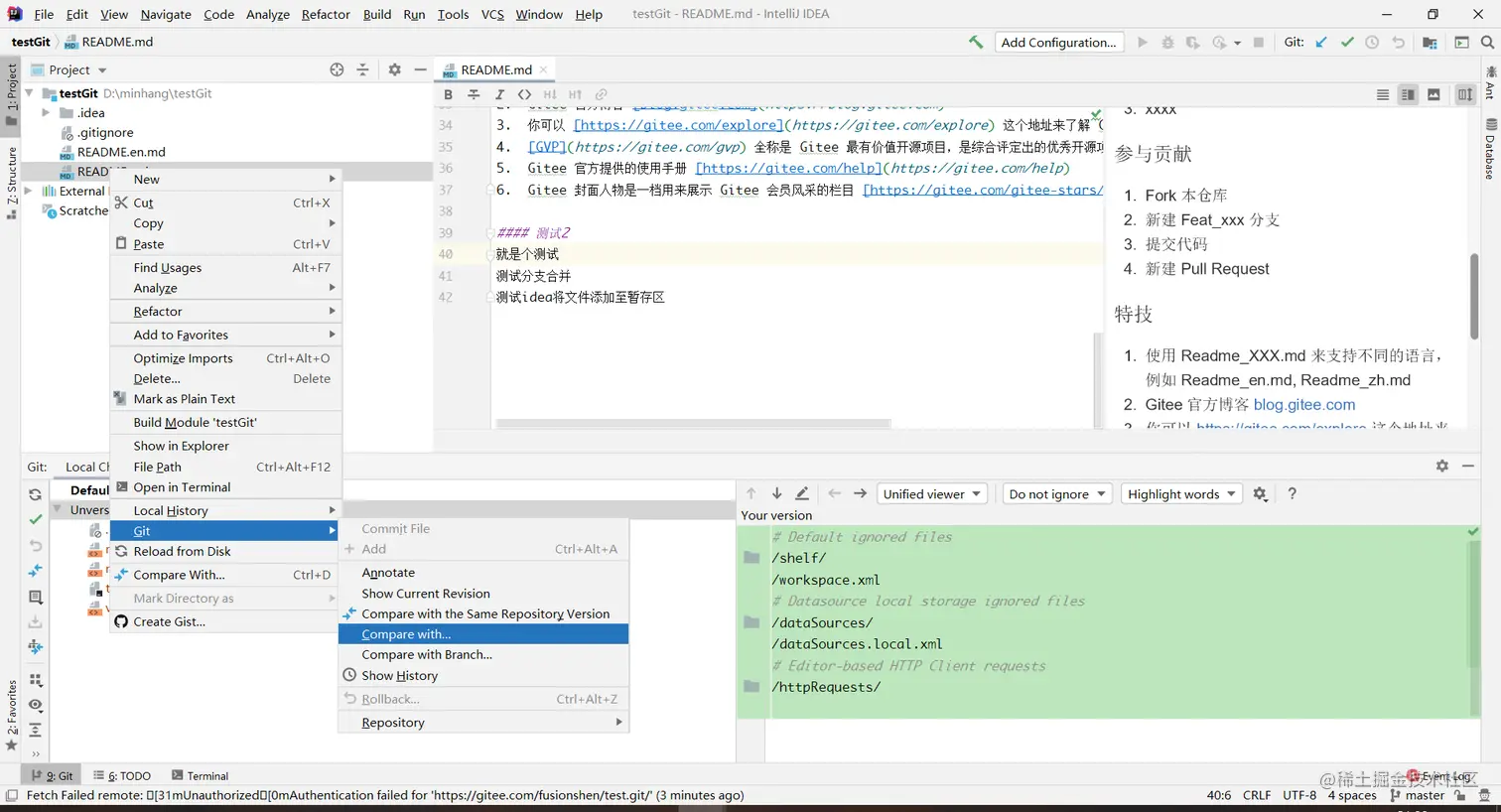Click the Add Configuration... button
Screen dimensions: 1501x812
click(x=1058, y=42)
